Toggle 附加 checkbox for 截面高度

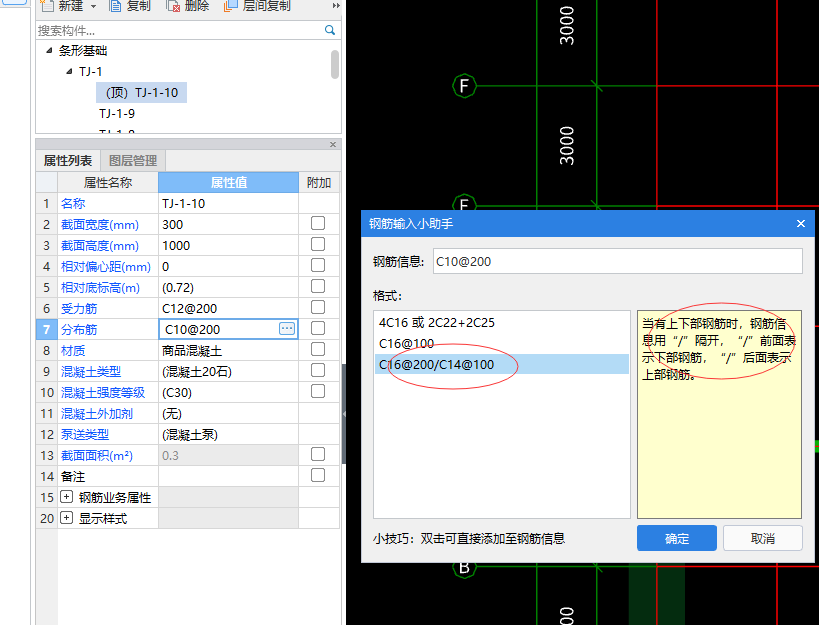(318, 244)
